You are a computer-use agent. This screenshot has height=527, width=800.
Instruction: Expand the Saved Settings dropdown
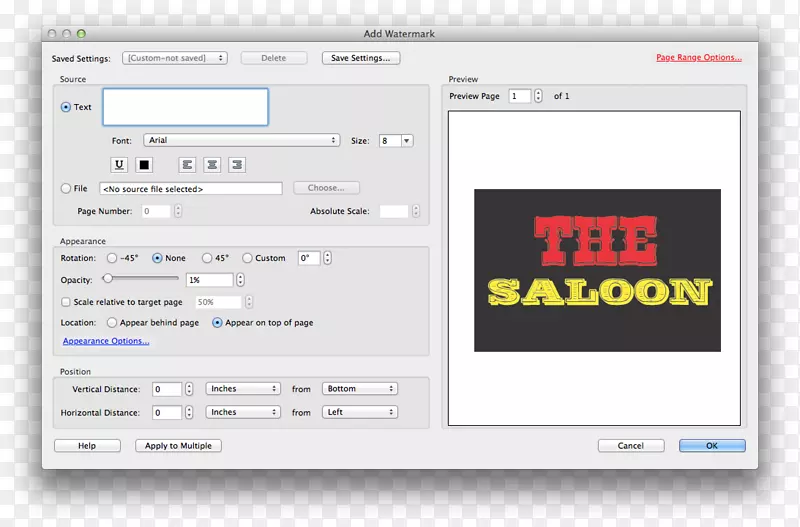click(x=175, y=58)
